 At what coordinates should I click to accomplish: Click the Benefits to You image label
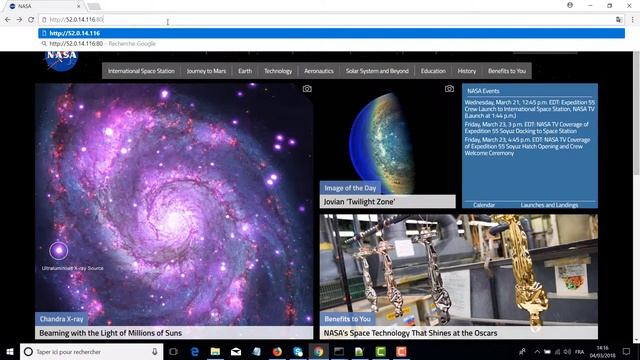tap(347, 319)
